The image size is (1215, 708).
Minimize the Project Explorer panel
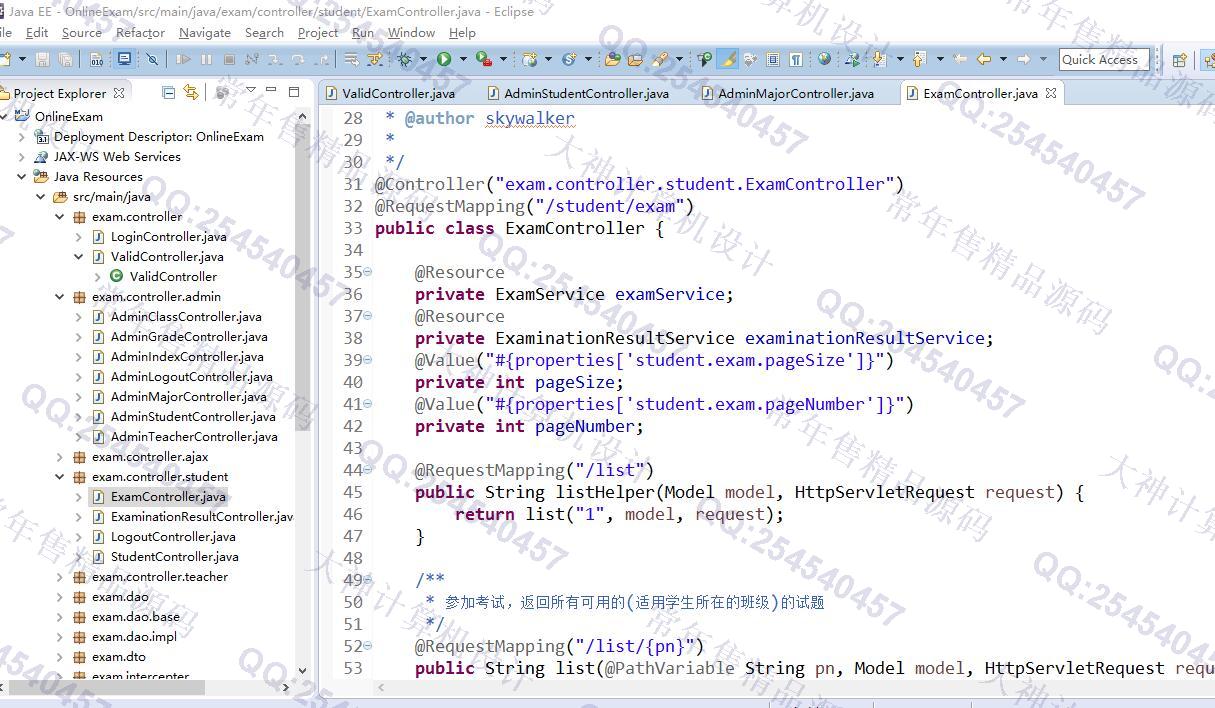point(271,90)
